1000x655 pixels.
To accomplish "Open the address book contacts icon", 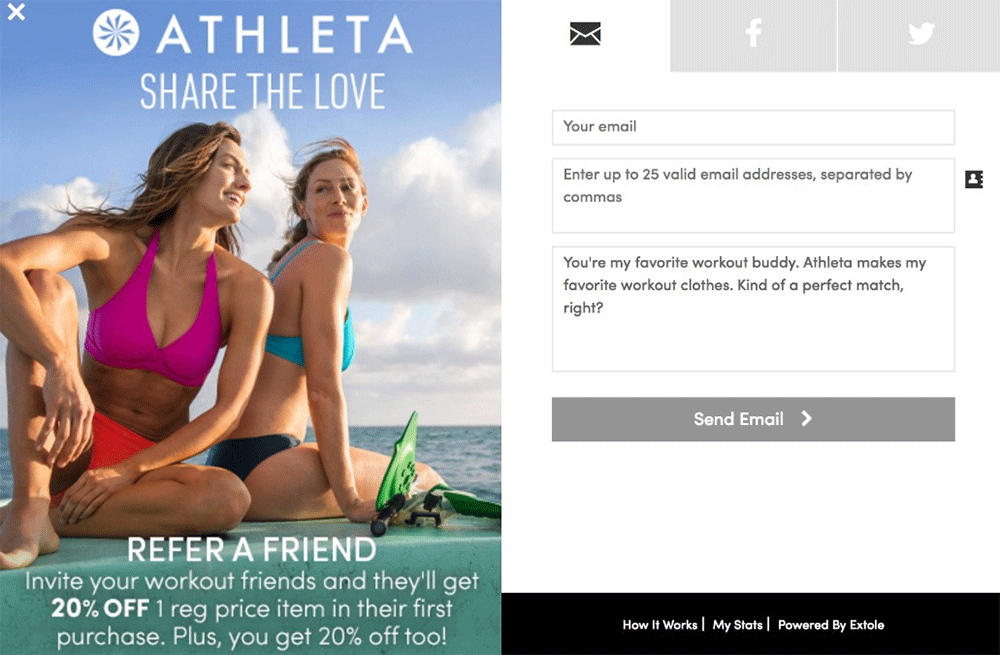I will (974, 179).
